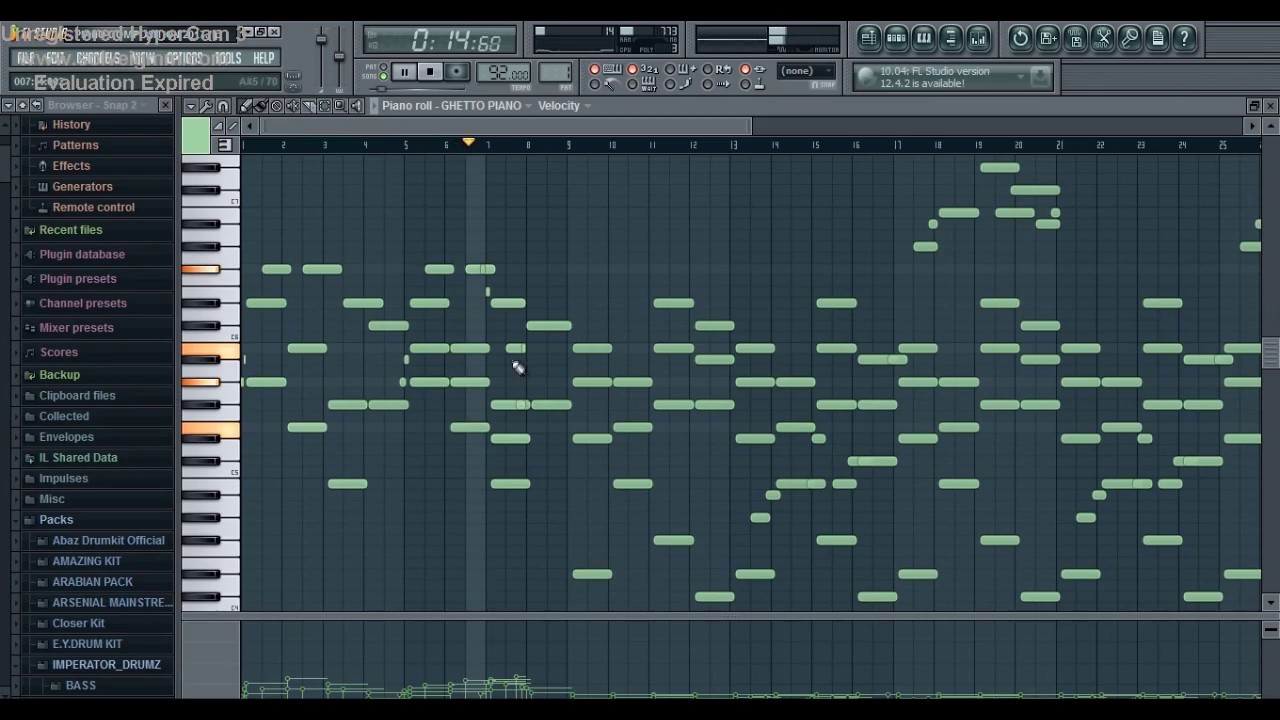The image size is (1280, 720).
Task: Open the TOOLS menu
Action: [228, 58]
